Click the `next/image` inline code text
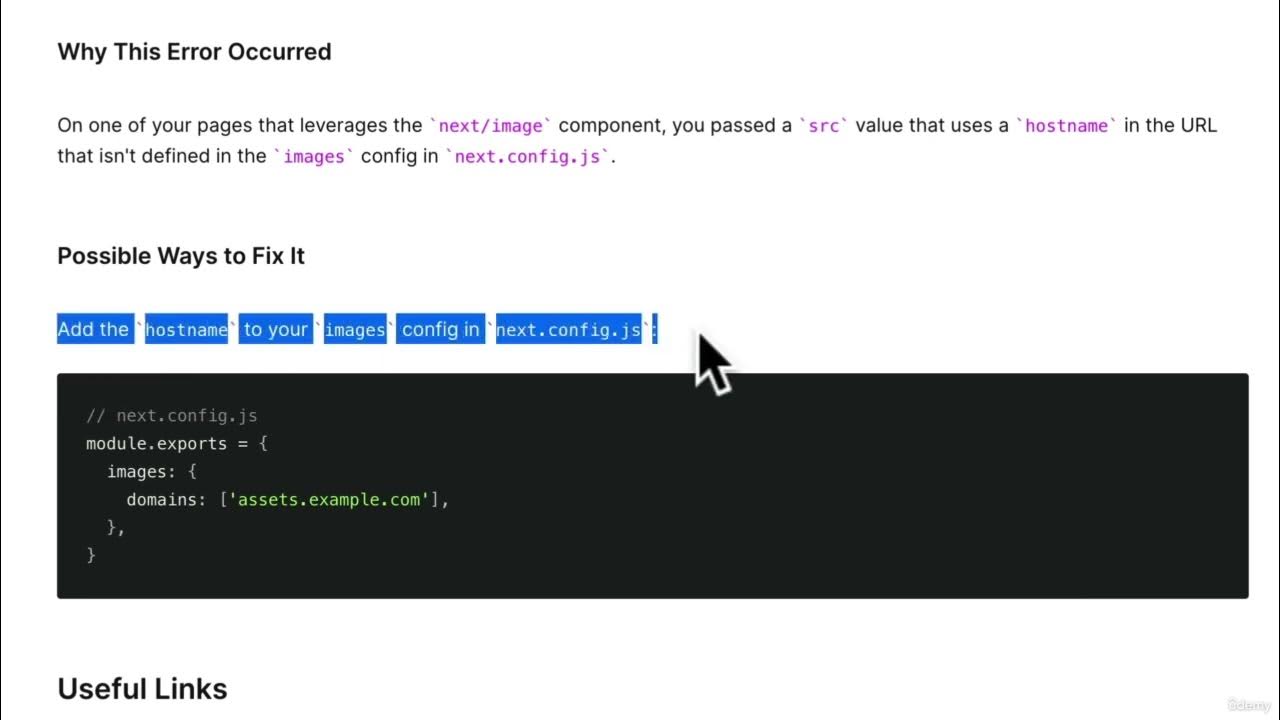This screenshot has width=1280, height=720. click(490, 126)
